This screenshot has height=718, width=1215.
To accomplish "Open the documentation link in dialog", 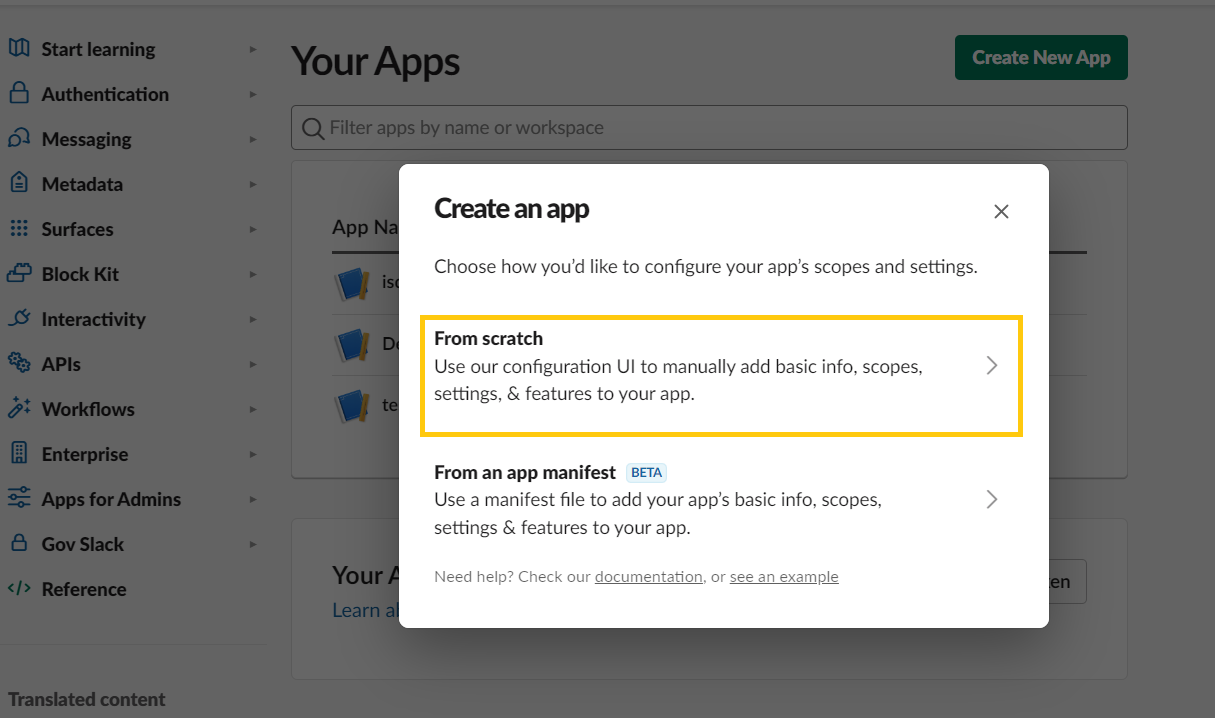I will 648,577.
